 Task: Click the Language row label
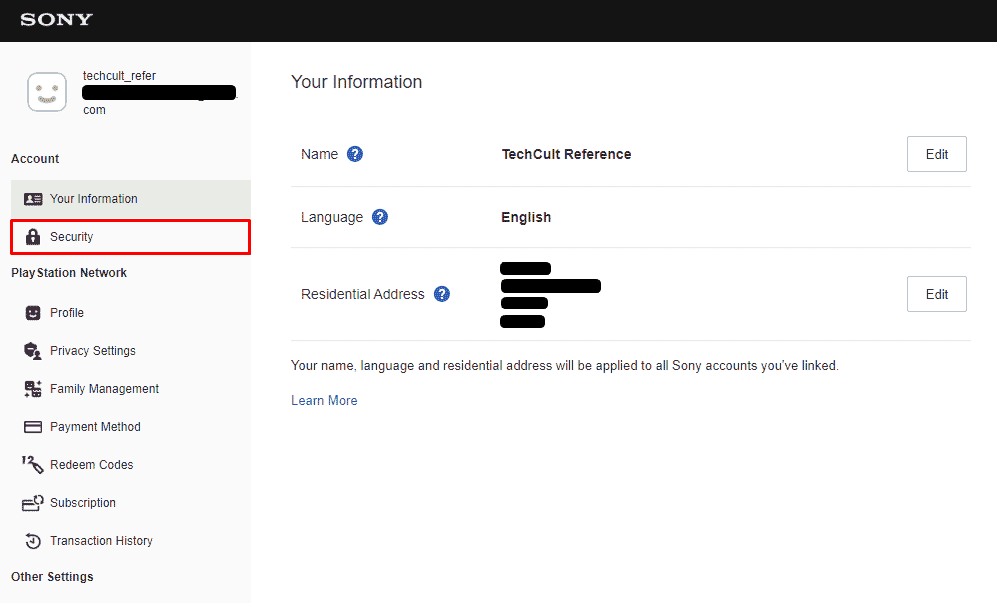332,218
